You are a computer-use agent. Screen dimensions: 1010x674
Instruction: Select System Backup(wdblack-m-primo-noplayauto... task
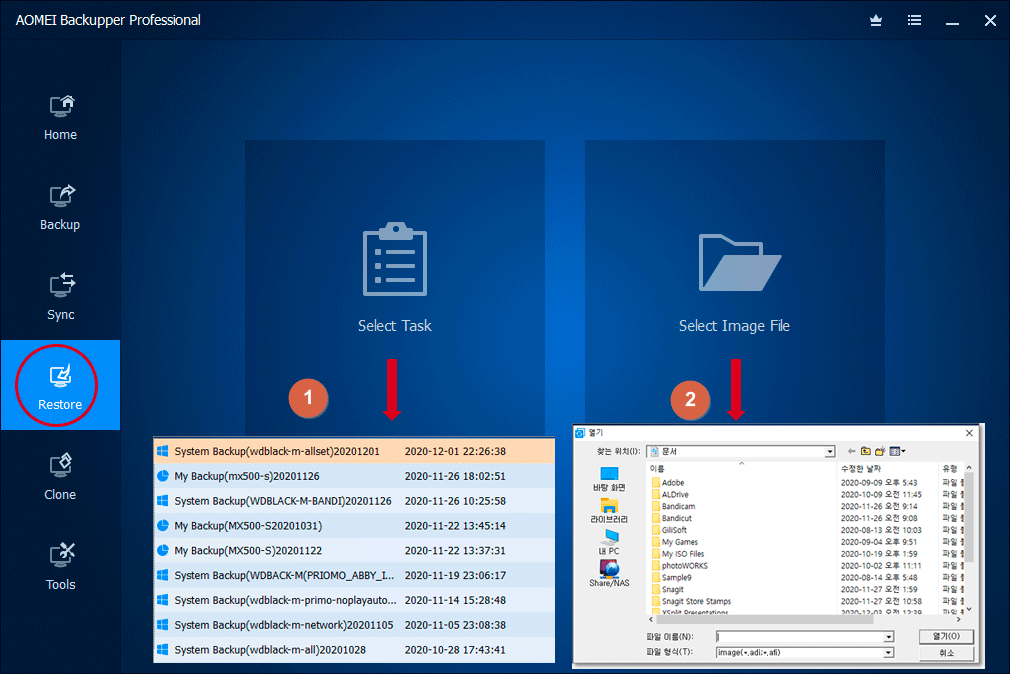coord(354,600)
